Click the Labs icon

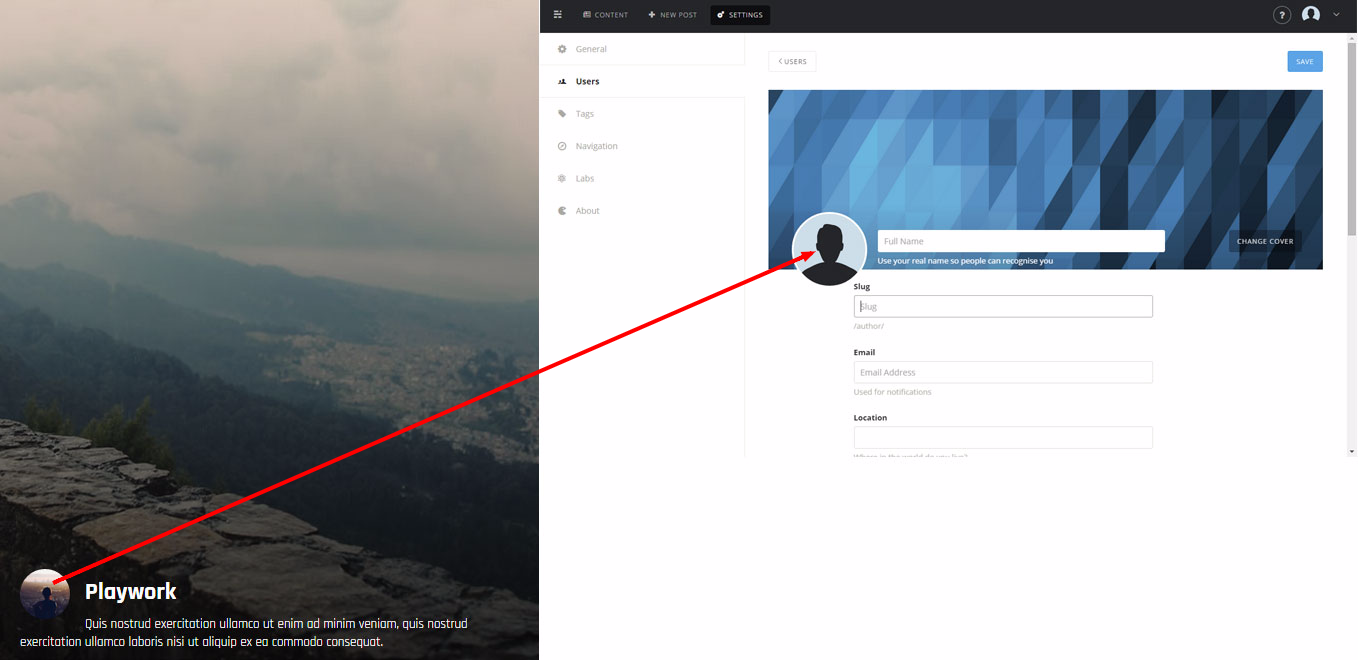point(562,178)
